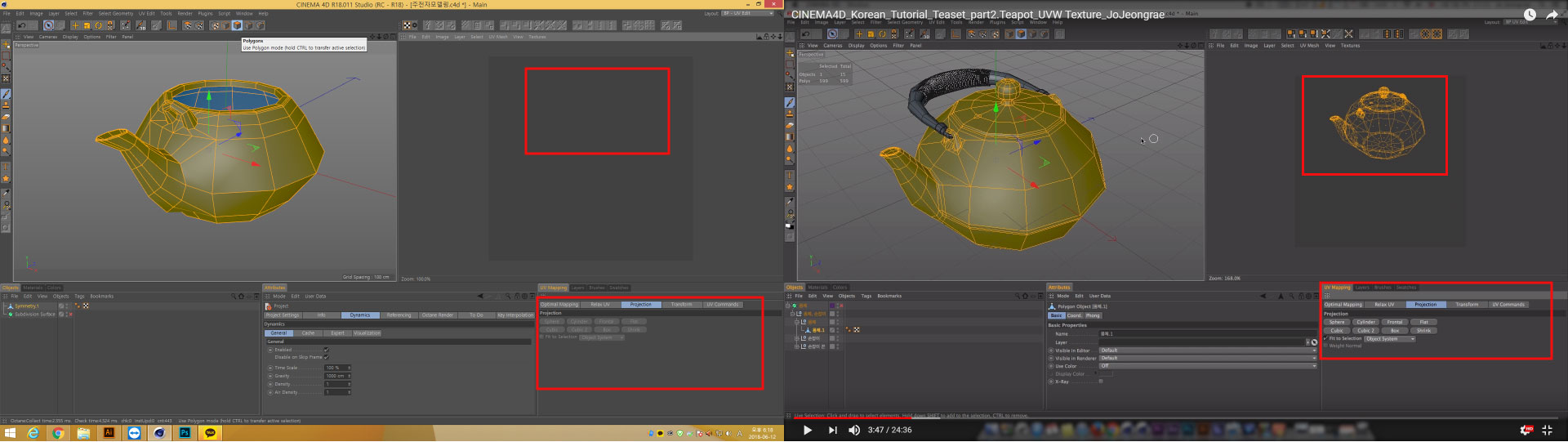This screenshot has height=442, width=1568.
Task: Open Use Color dropdown in video
Action: (1208, 366)
